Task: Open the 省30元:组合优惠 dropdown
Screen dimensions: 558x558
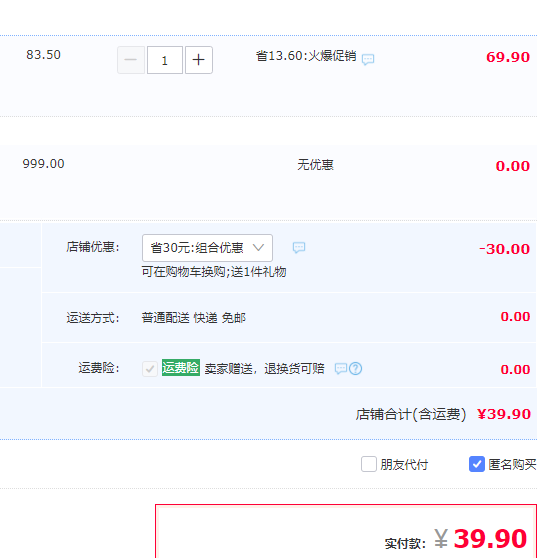Action: (207, 248)
